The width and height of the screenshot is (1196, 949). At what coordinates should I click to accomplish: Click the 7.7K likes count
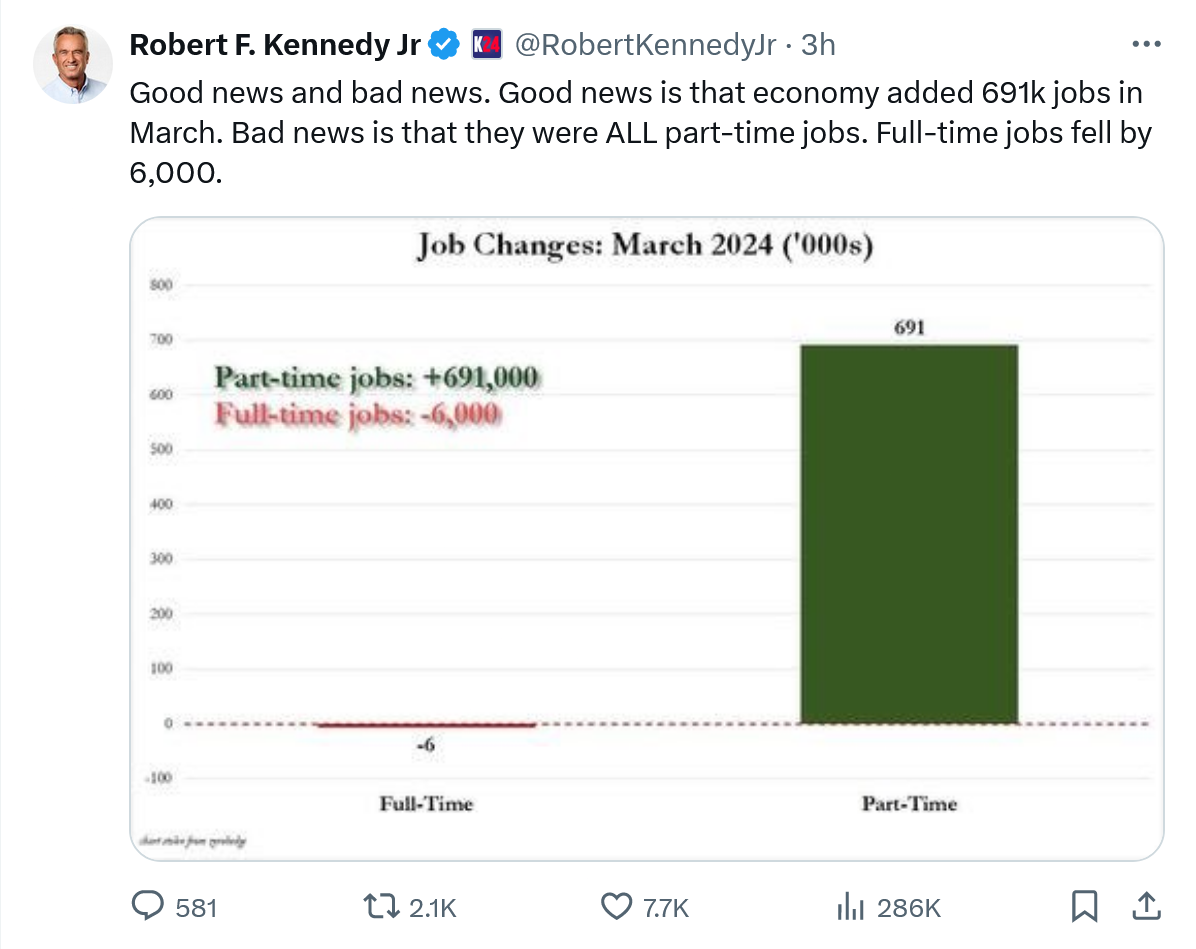tap(666, 908)
